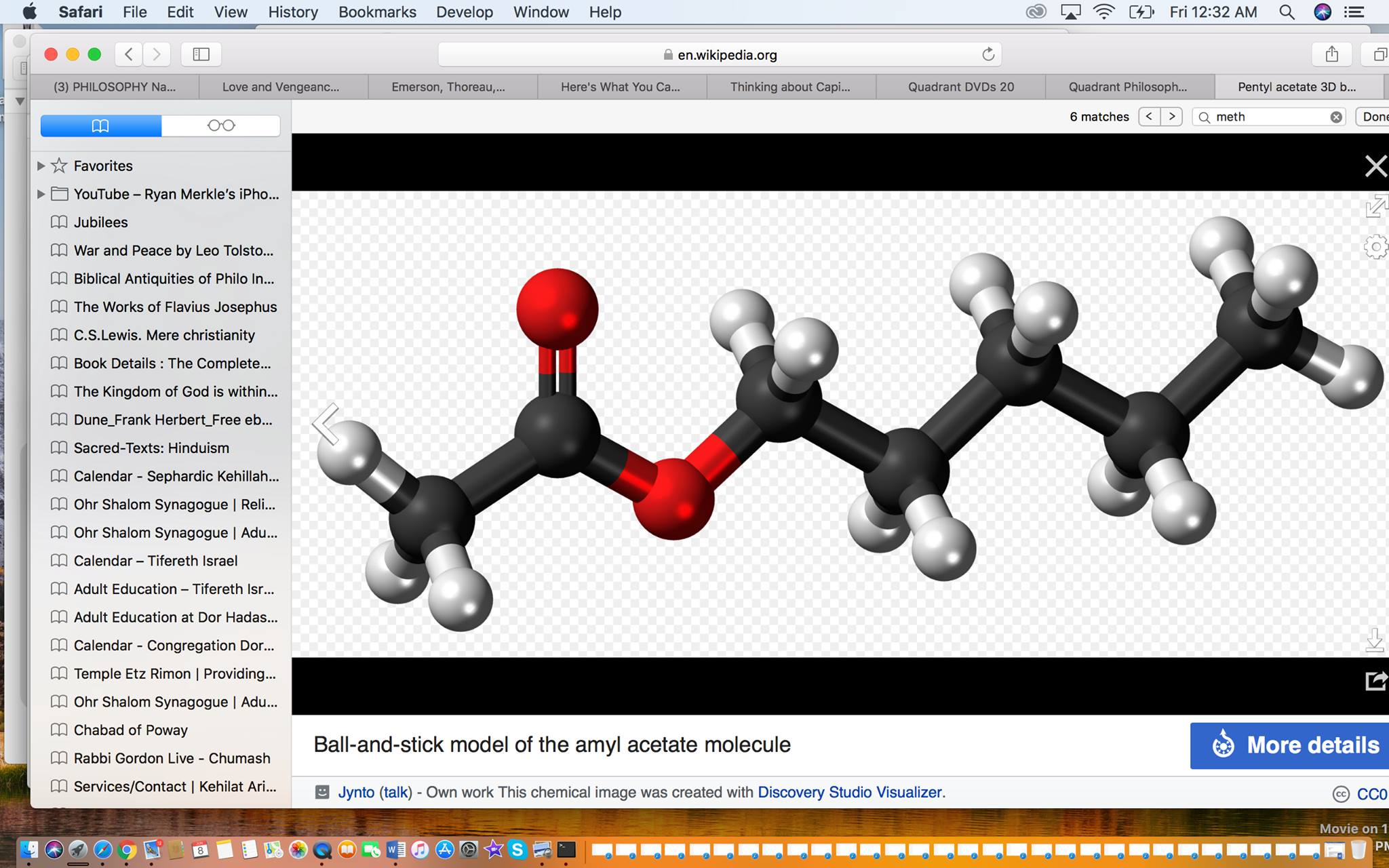Switch sidebar to Bookmarks view

(101, 125)
